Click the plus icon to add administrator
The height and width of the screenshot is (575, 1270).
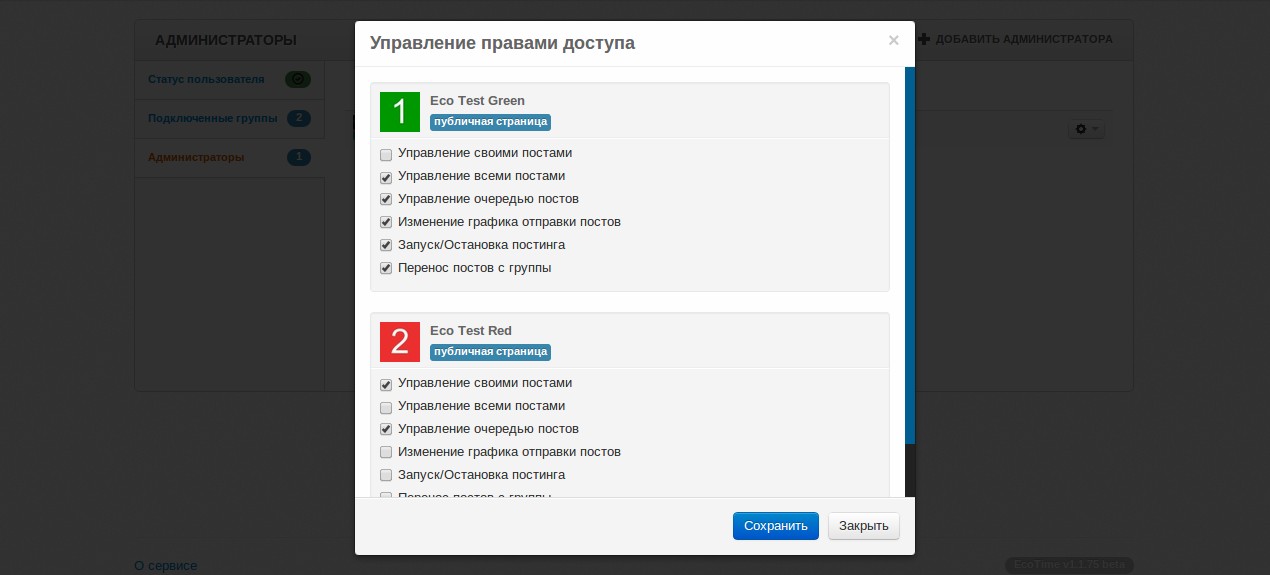click(x=924, y=39)
